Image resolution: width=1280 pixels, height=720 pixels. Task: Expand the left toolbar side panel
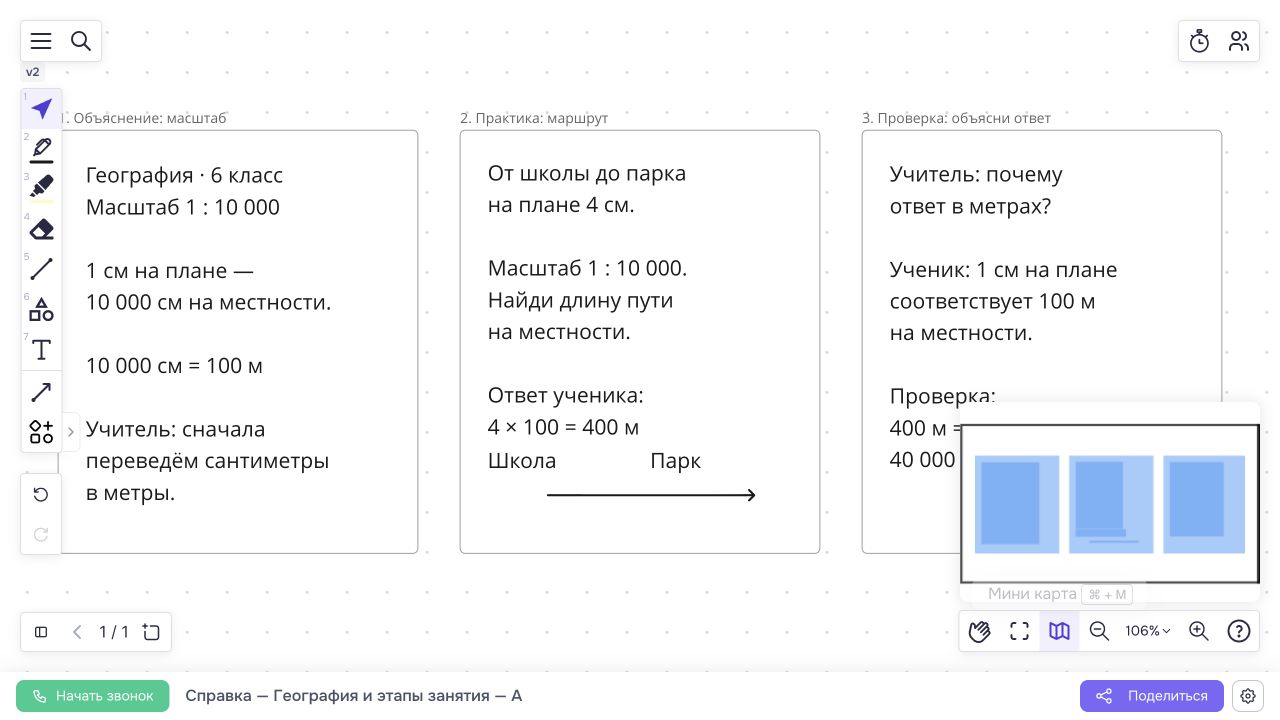click(71, 432)
